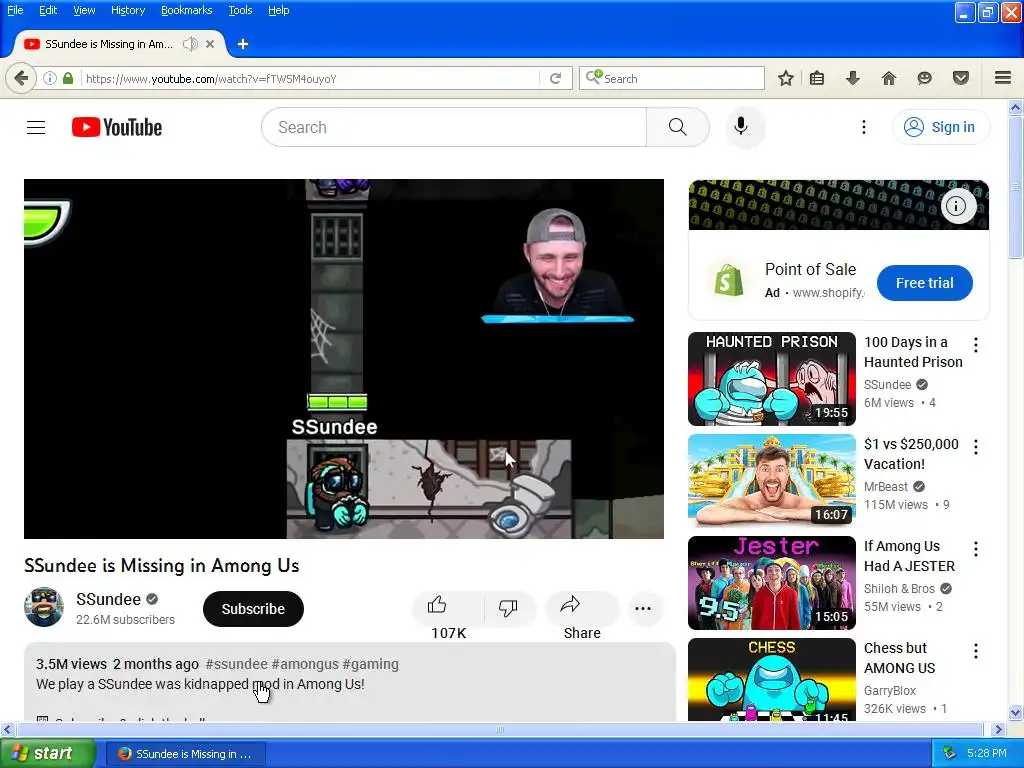This screenshot has height=768, width=1024.
Task: Click the #amongus hashtag
Action: 305,664
